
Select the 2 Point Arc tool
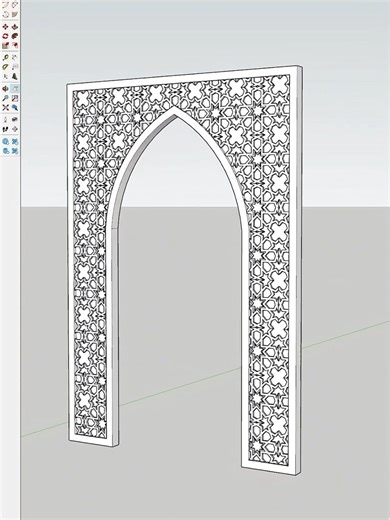coord(15,5)
